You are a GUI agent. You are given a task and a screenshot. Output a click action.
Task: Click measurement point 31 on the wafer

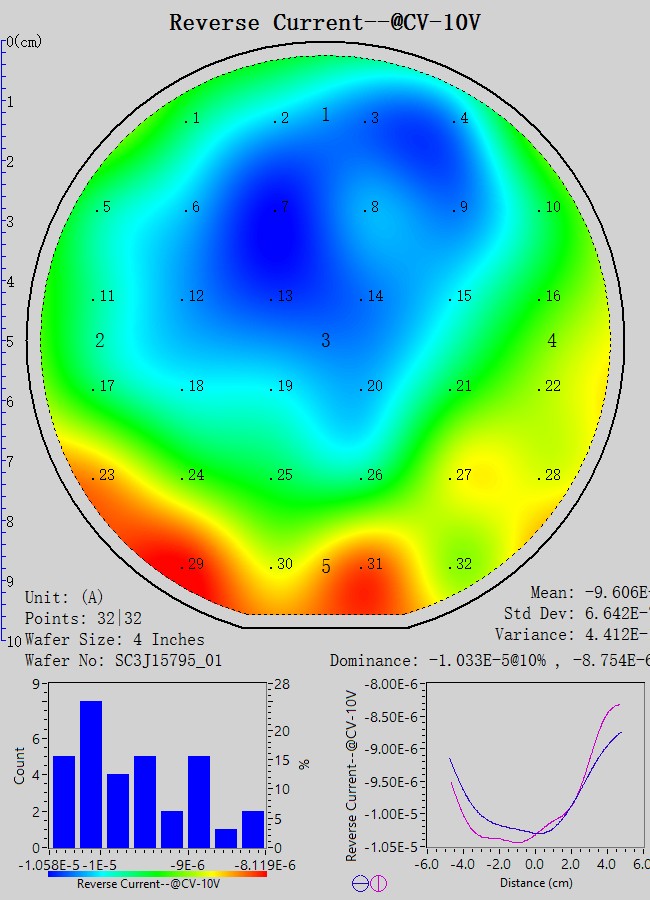point(370,564)
